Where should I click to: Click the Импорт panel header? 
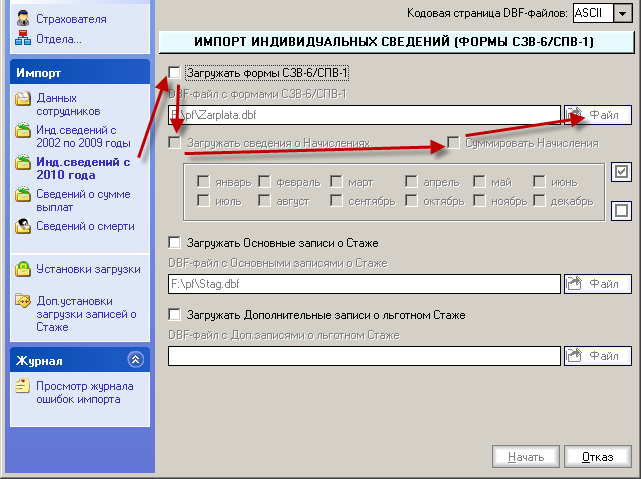pyautogui.click(x=80, y=72)
